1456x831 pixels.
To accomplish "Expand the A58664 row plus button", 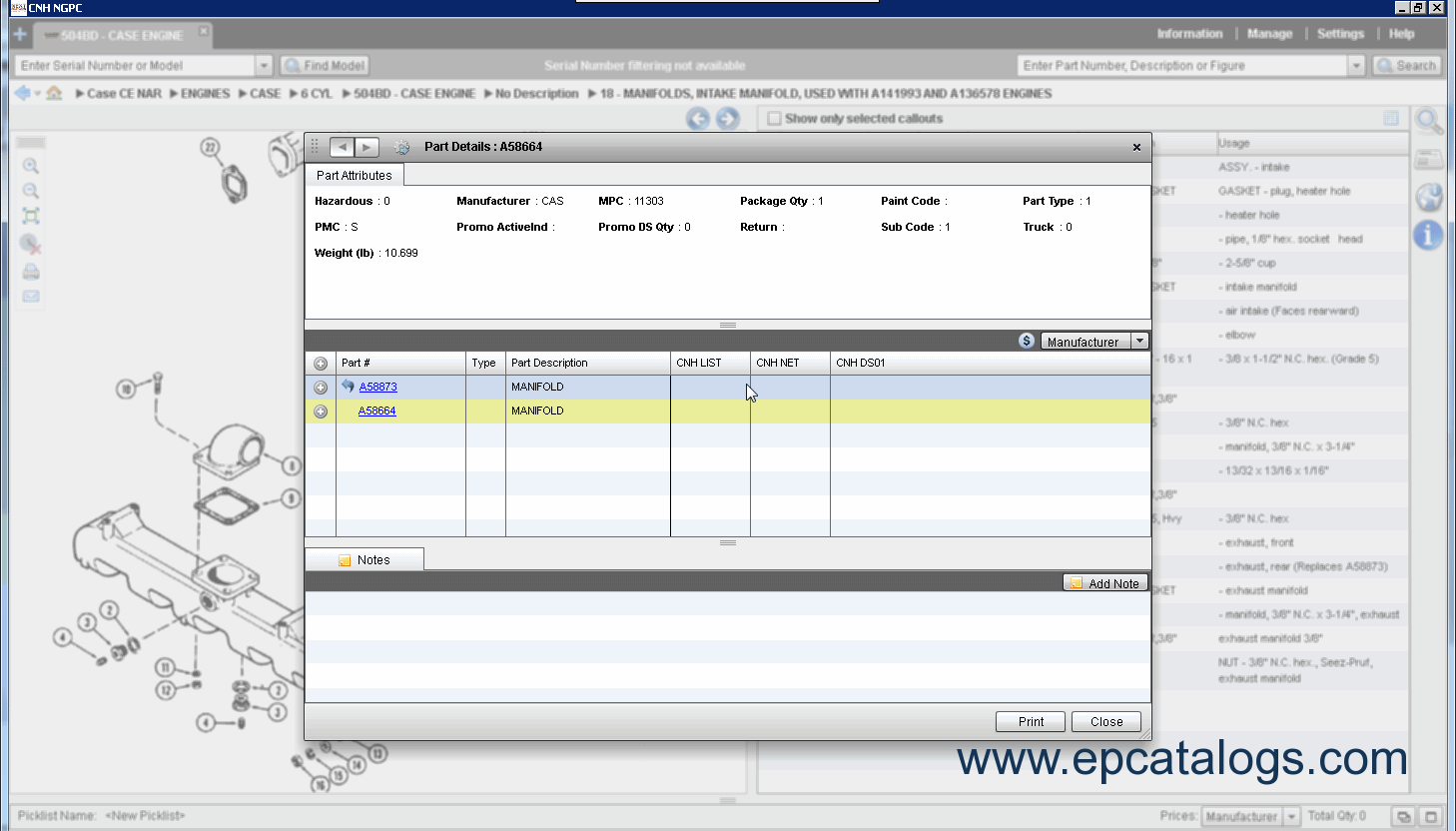I will [x=321, y=412].
